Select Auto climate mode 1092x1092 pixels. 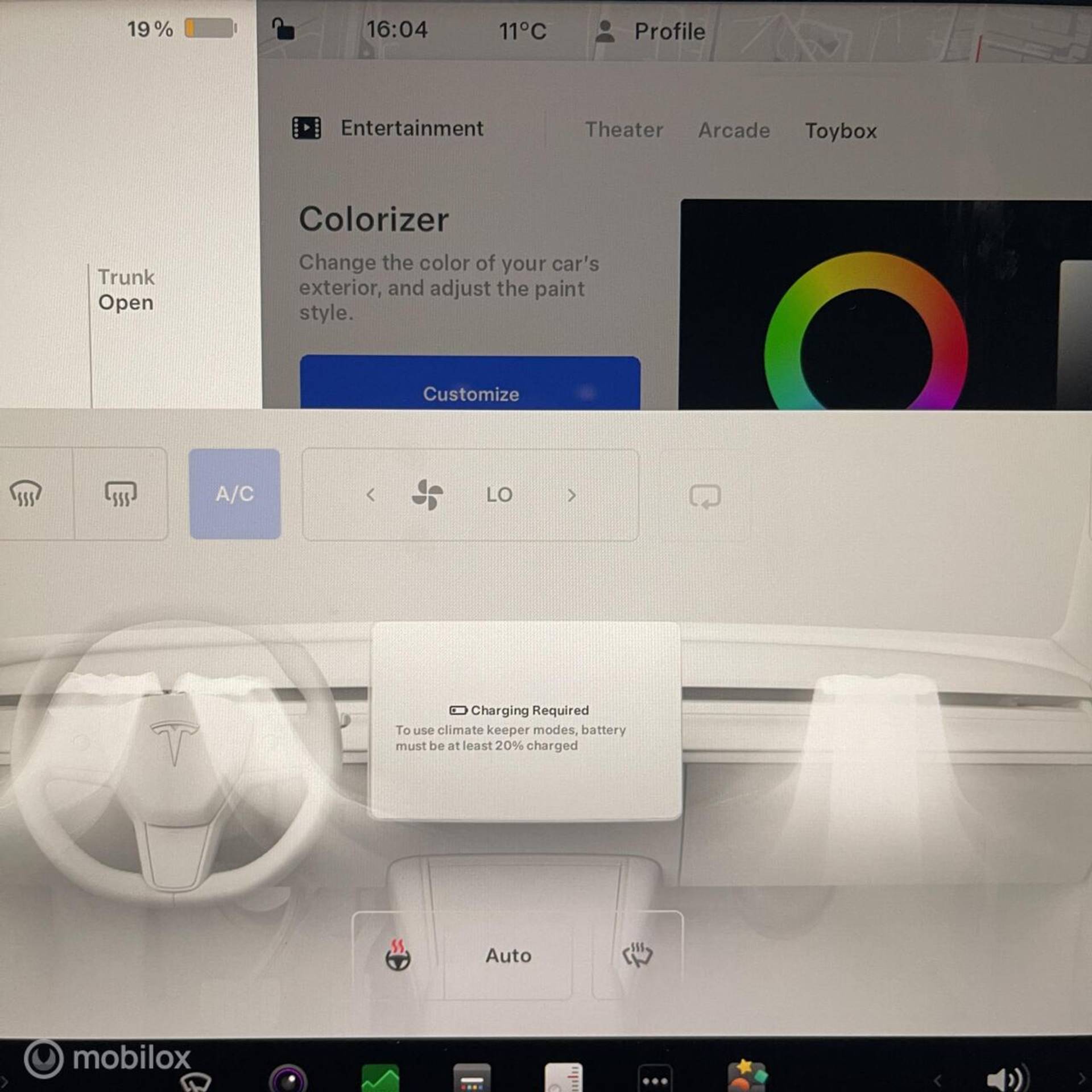tap(508, 955)
